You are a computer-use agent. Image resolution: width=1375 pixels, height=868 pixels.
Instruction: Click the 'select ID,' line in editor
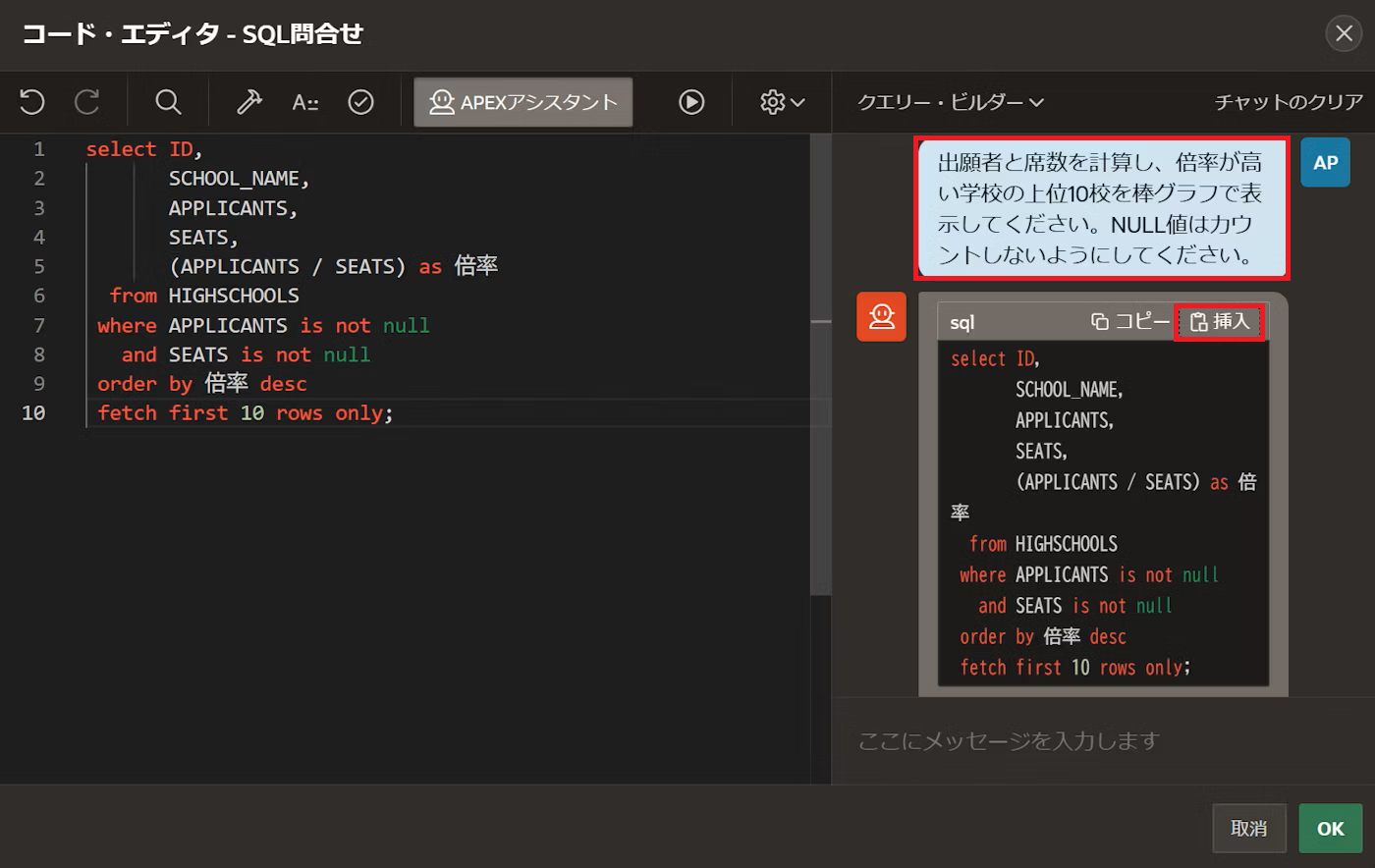tap(143, 149)
